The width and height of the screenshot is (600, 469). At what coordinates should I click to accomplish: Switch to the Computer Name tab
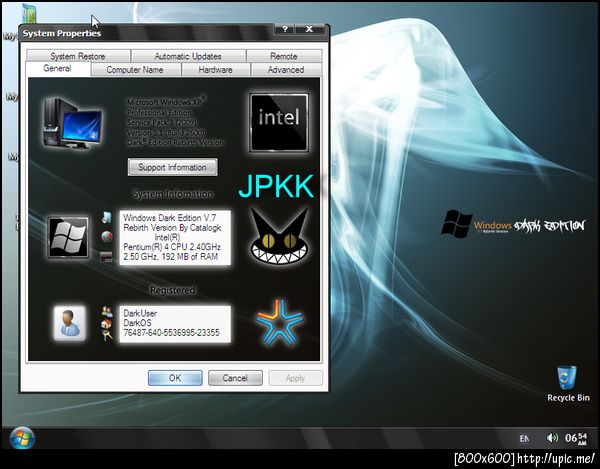pos(135,70)
